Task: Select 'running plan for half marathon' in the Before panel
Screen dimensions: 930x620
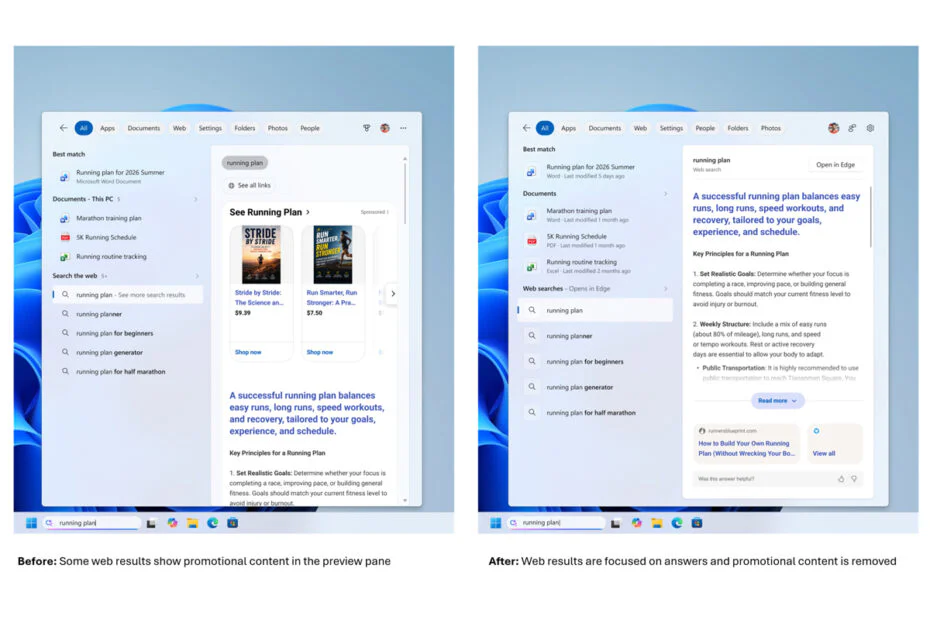Action: [x=127, y=371]
